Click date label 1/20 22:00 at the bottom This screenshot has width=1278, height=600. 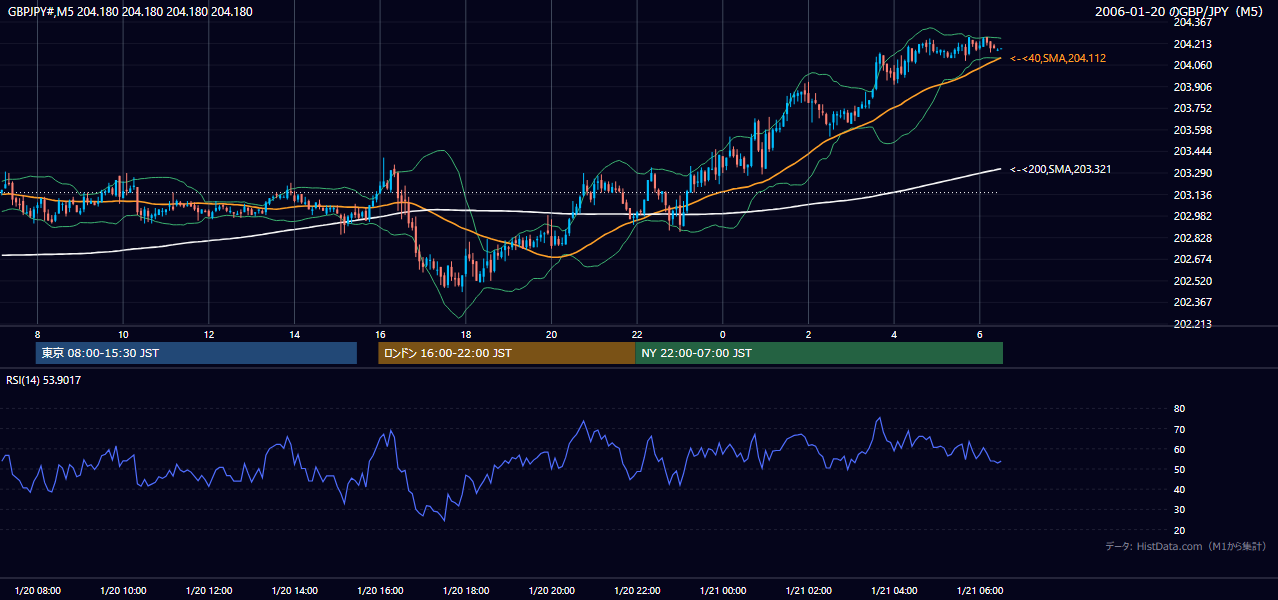[637, 591]
